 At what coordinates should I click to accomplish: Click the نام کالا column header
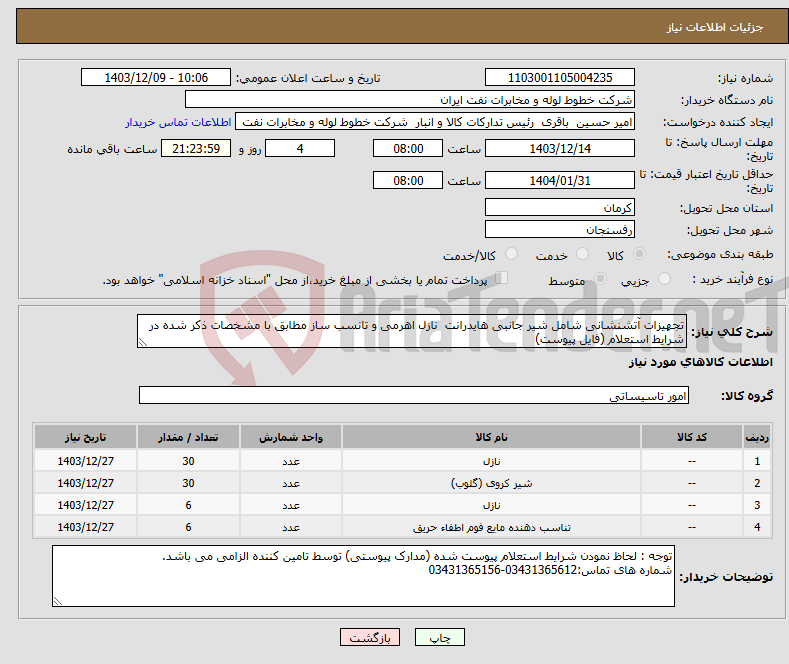click(492, 437)
